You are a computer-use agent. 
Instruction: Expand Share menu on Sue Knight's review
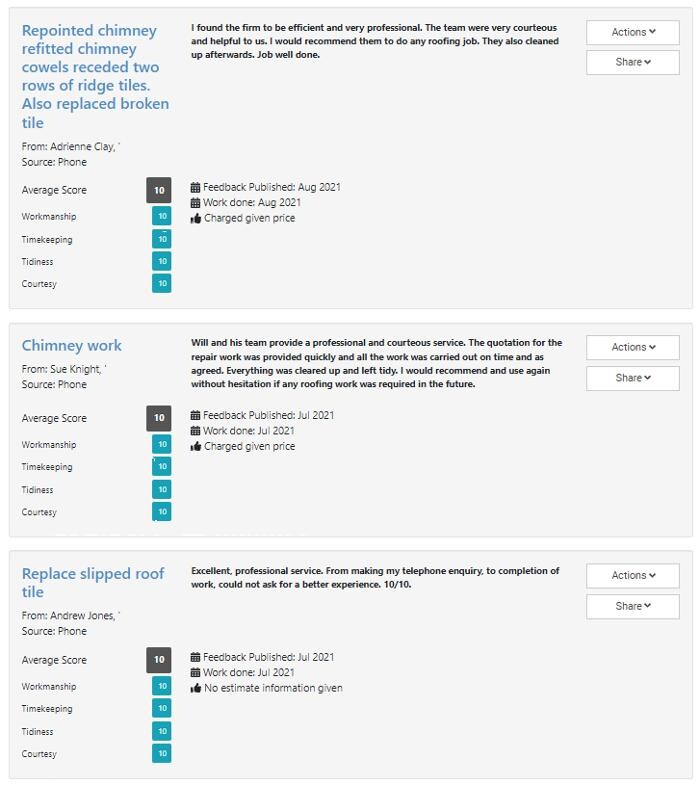point(632,377)
